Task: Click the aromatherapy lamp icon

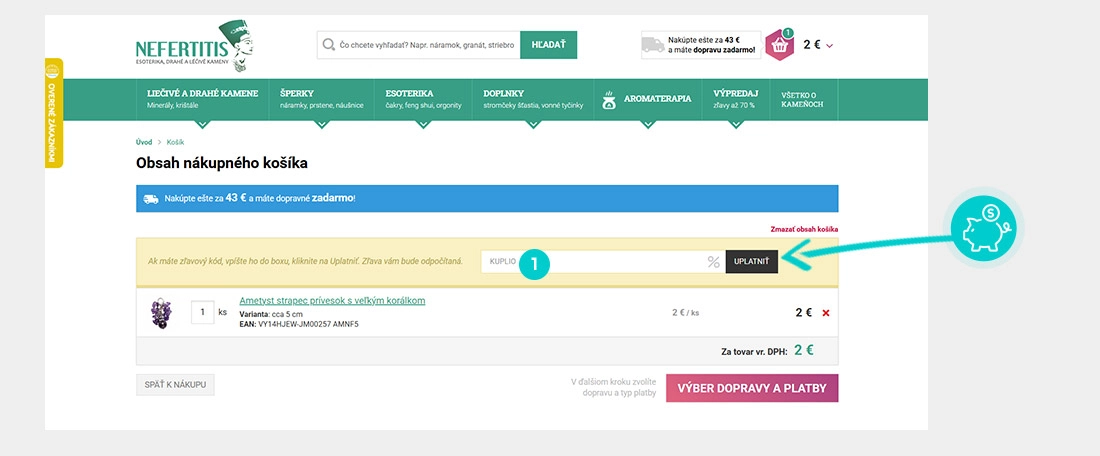Action: [607, 99]
